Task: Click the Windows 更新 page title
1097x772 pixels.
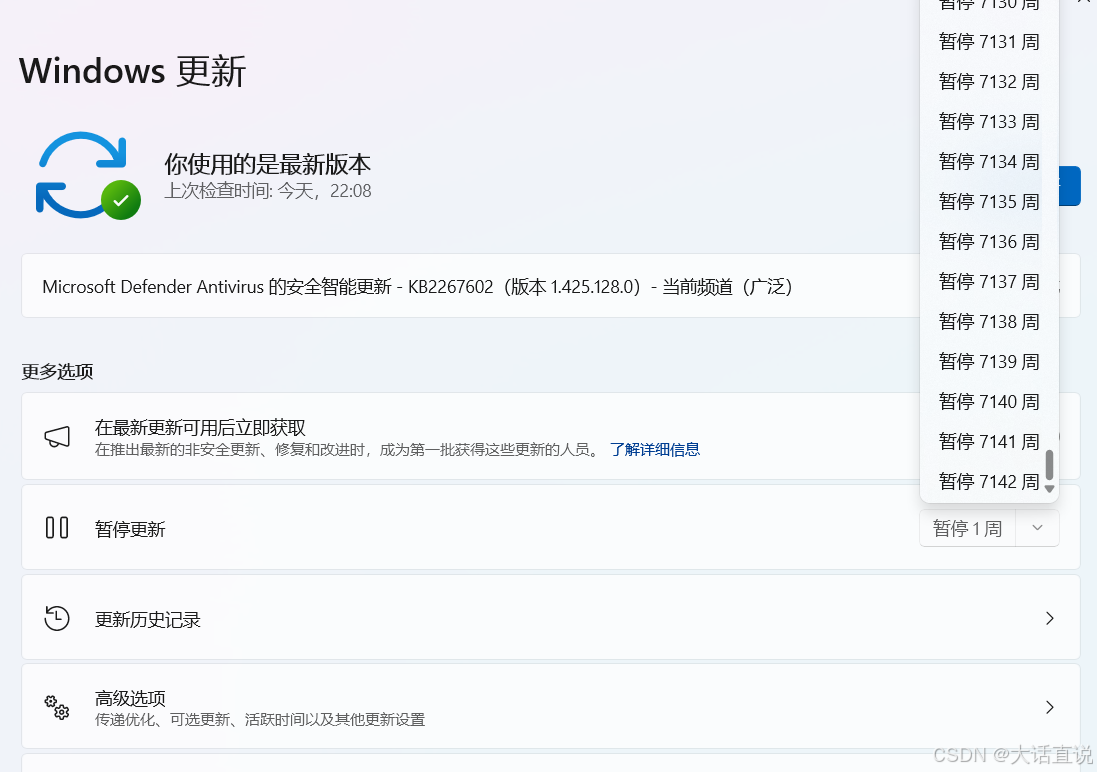Action: (x=133, y=71)
